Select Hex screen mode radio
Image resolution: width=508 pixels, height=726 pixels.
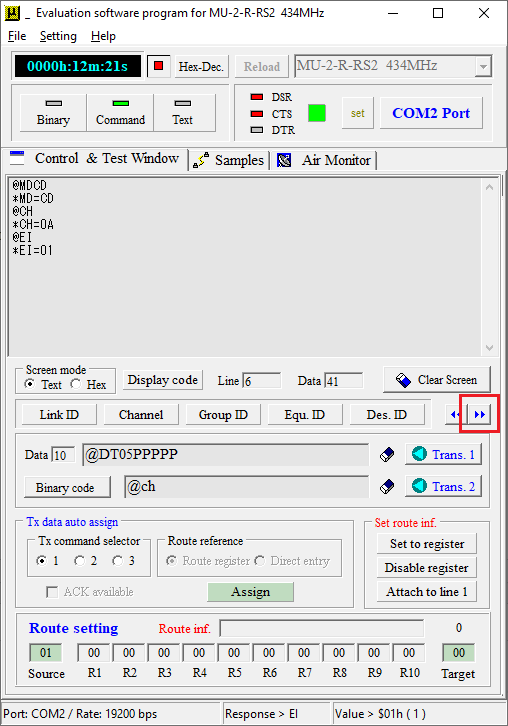(x=75, y=384)
